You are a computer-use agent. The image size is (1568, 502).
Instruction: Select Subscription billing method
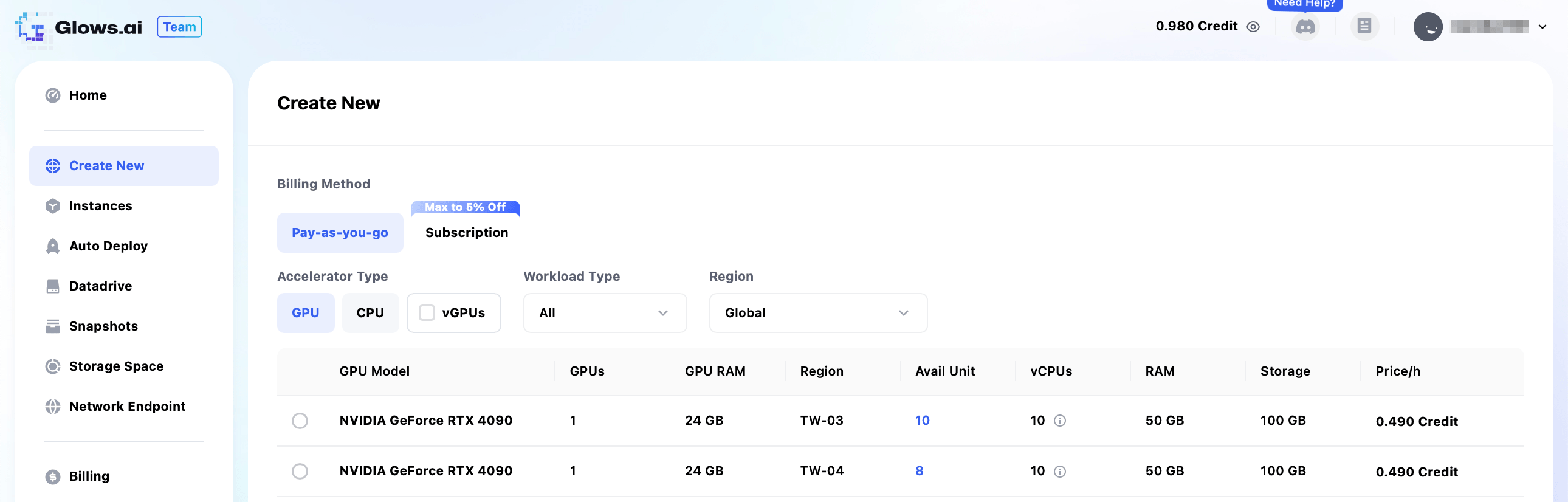coord(466,233)
